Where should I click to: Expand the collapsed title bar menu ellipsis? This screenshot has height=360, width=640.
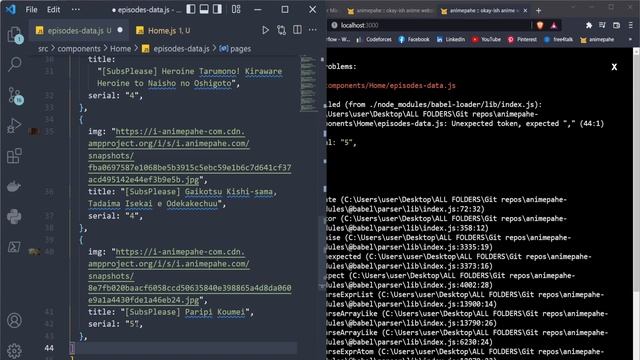76,9
